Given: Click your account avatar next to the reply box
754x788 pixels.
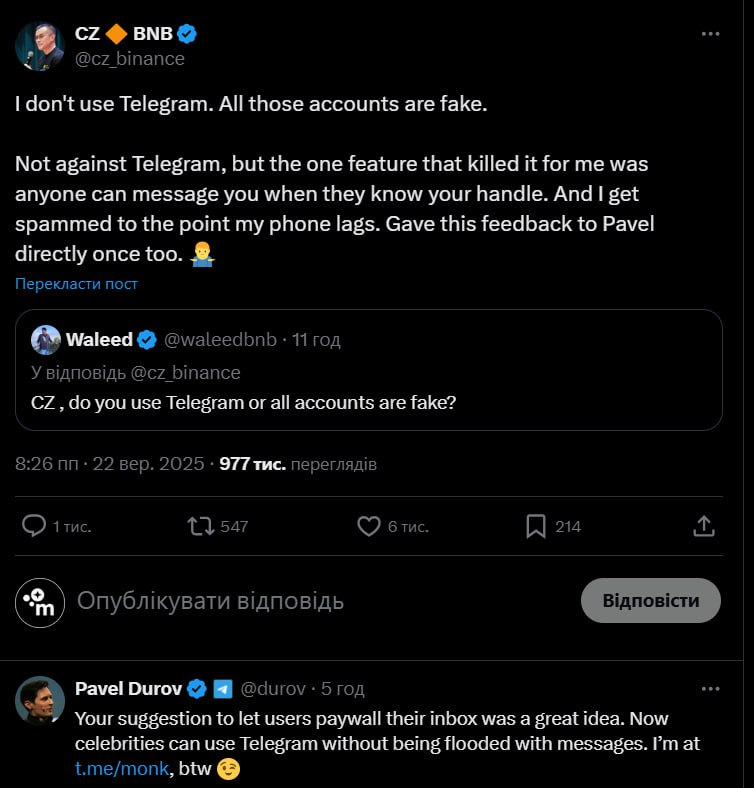Looking at the screenshot, I should pos(40,601).
